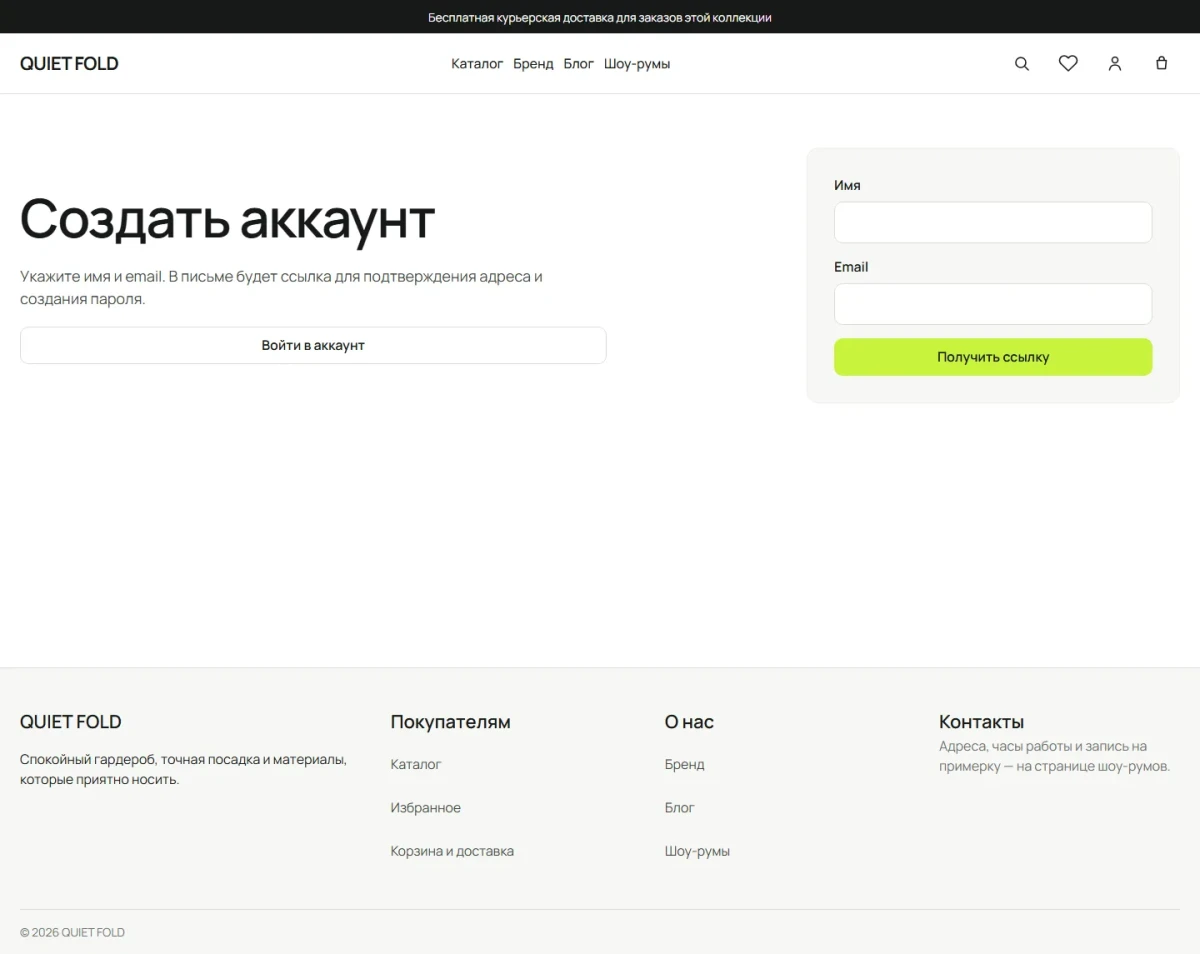Open the user account icon
Viewport: 1200px width, 954px height.
(1115, 63)
